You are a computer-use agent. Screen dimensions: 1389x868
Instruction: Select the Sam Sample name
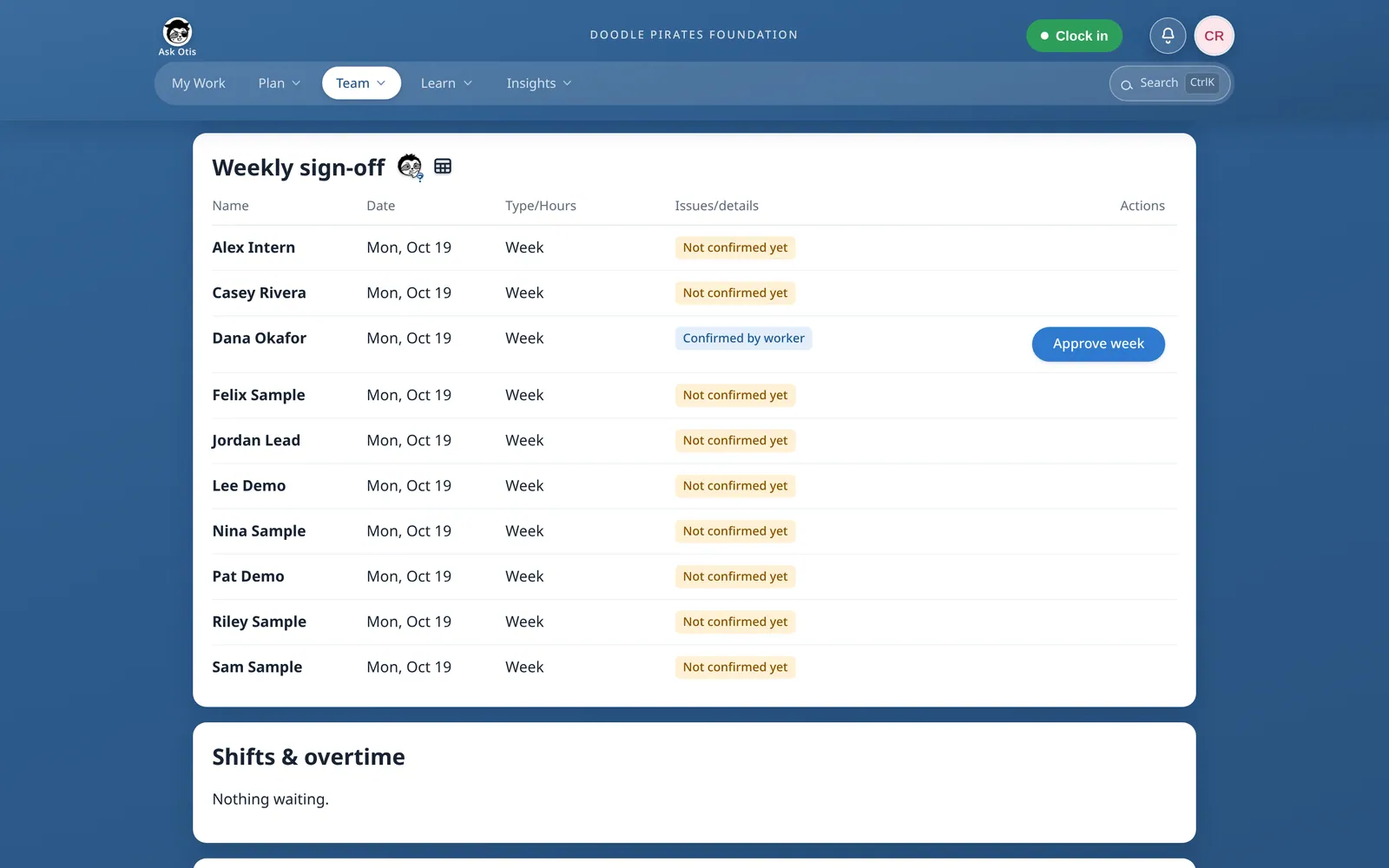point(257,667)
